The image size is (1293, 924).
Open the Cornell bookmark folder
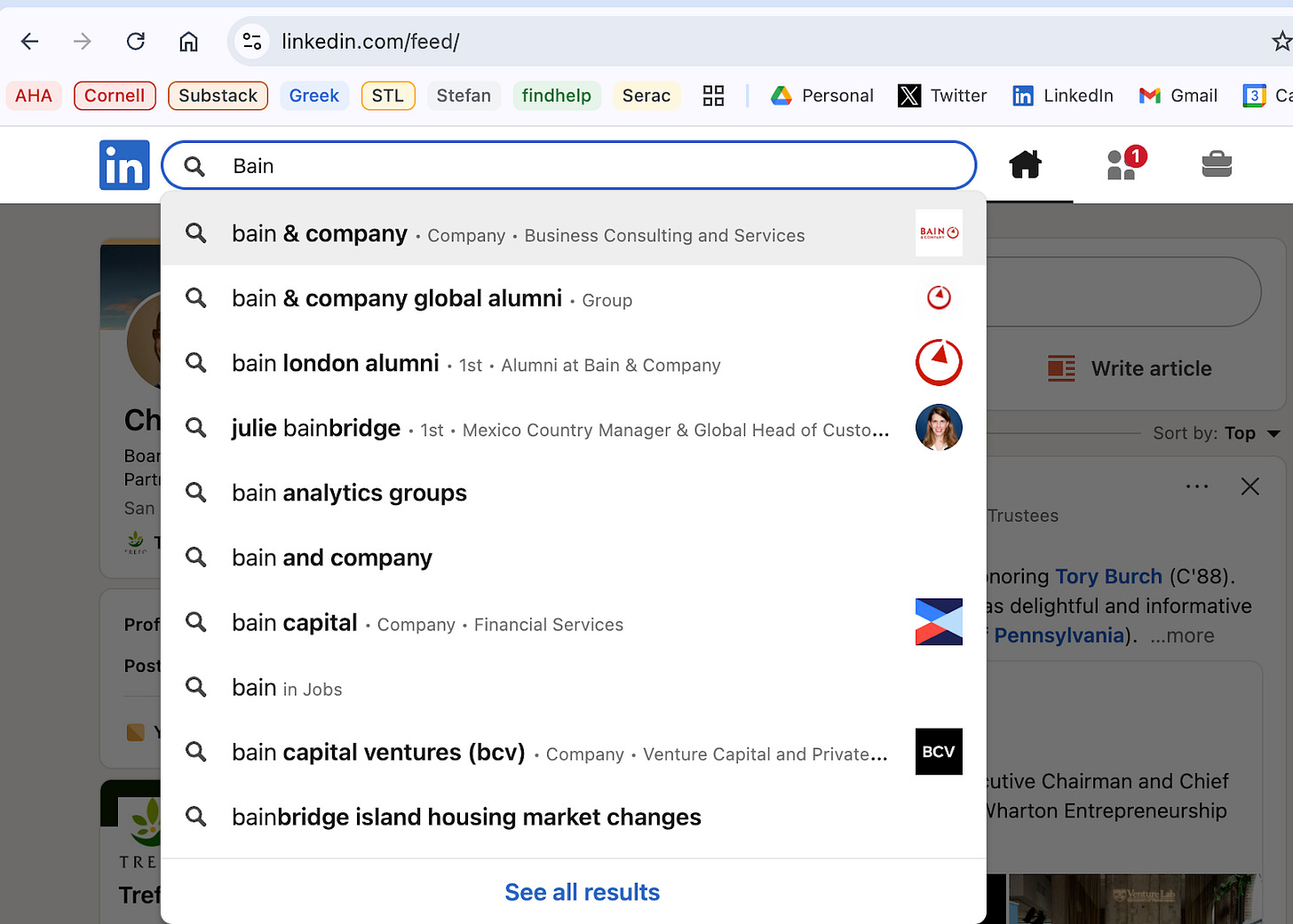point(115,96)
